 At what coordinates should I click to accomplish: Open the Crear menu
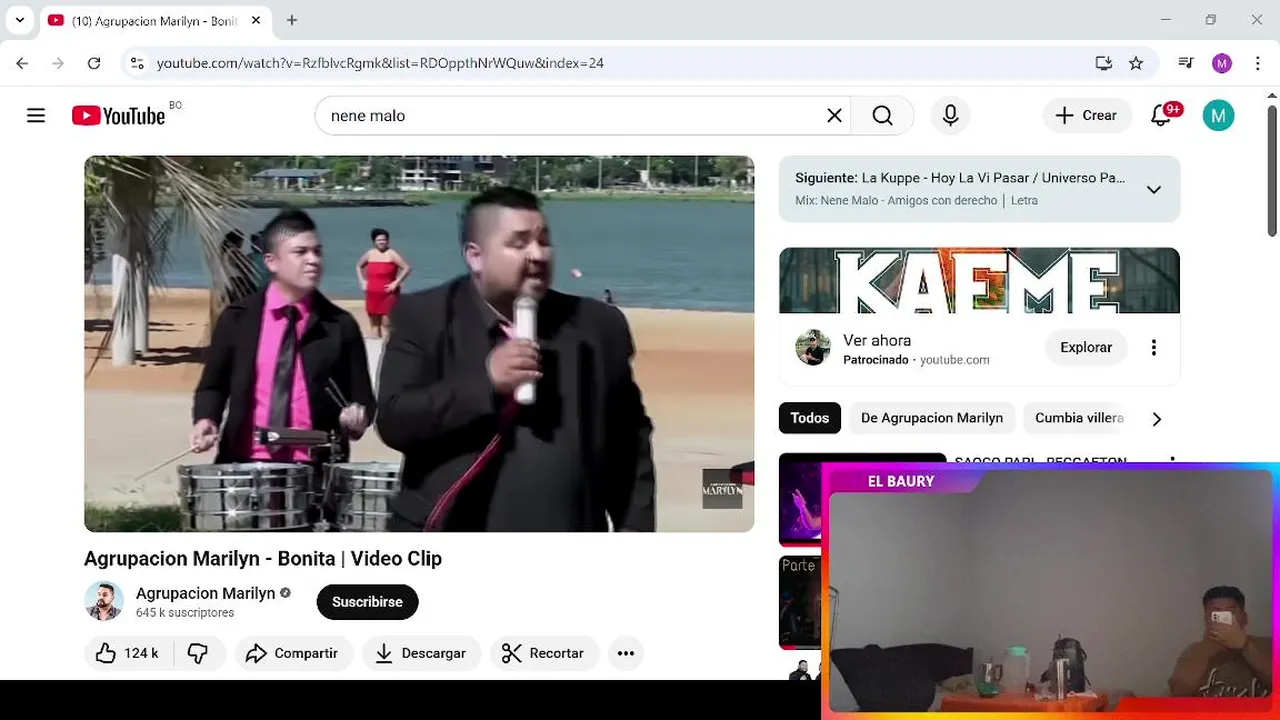click(1087, 115)
